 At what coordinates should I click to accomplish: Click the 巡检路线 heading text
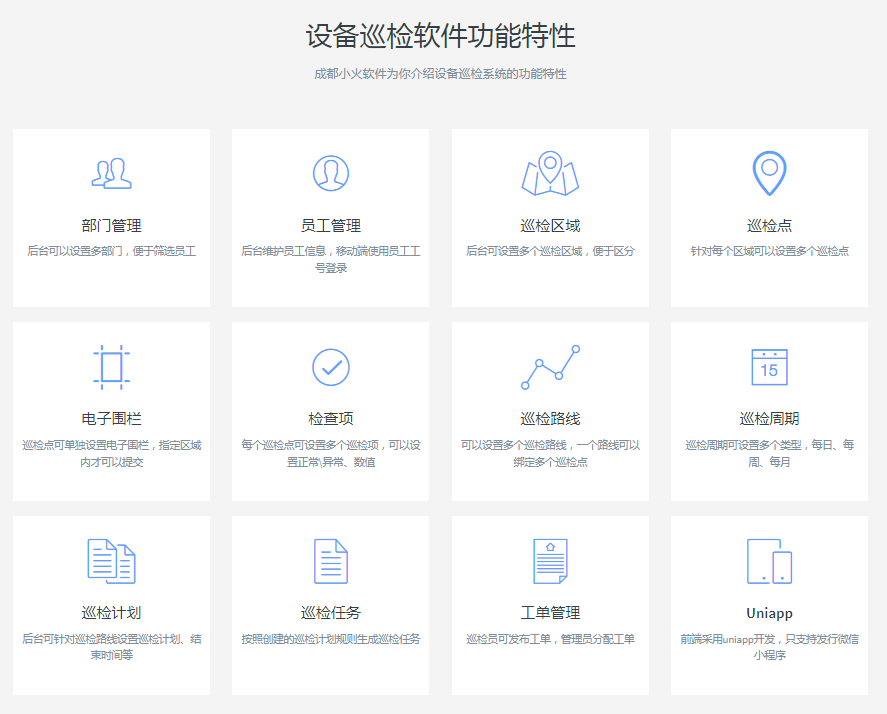pos(550,419)
